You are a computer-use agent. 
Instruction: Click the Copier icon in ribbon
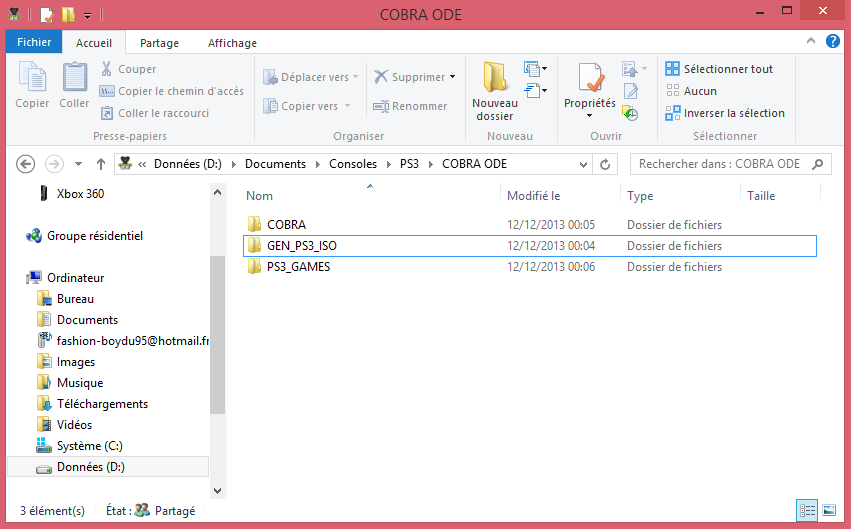pyautogui.click(x=32, y=77)
